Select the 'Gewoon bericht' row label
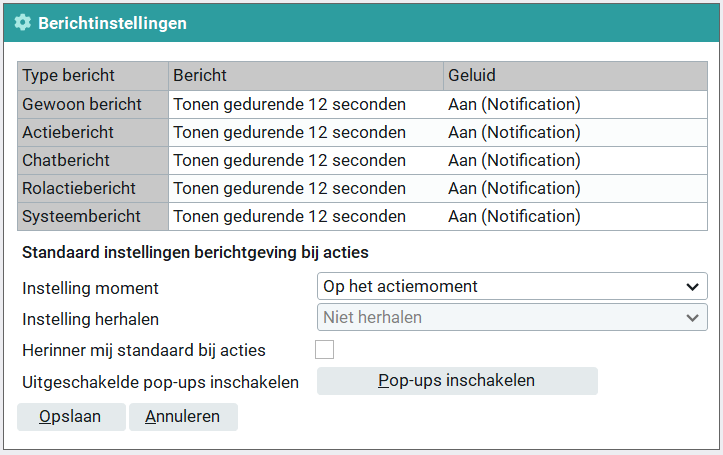This screenshot has width=723, height=455. point(93,104)
